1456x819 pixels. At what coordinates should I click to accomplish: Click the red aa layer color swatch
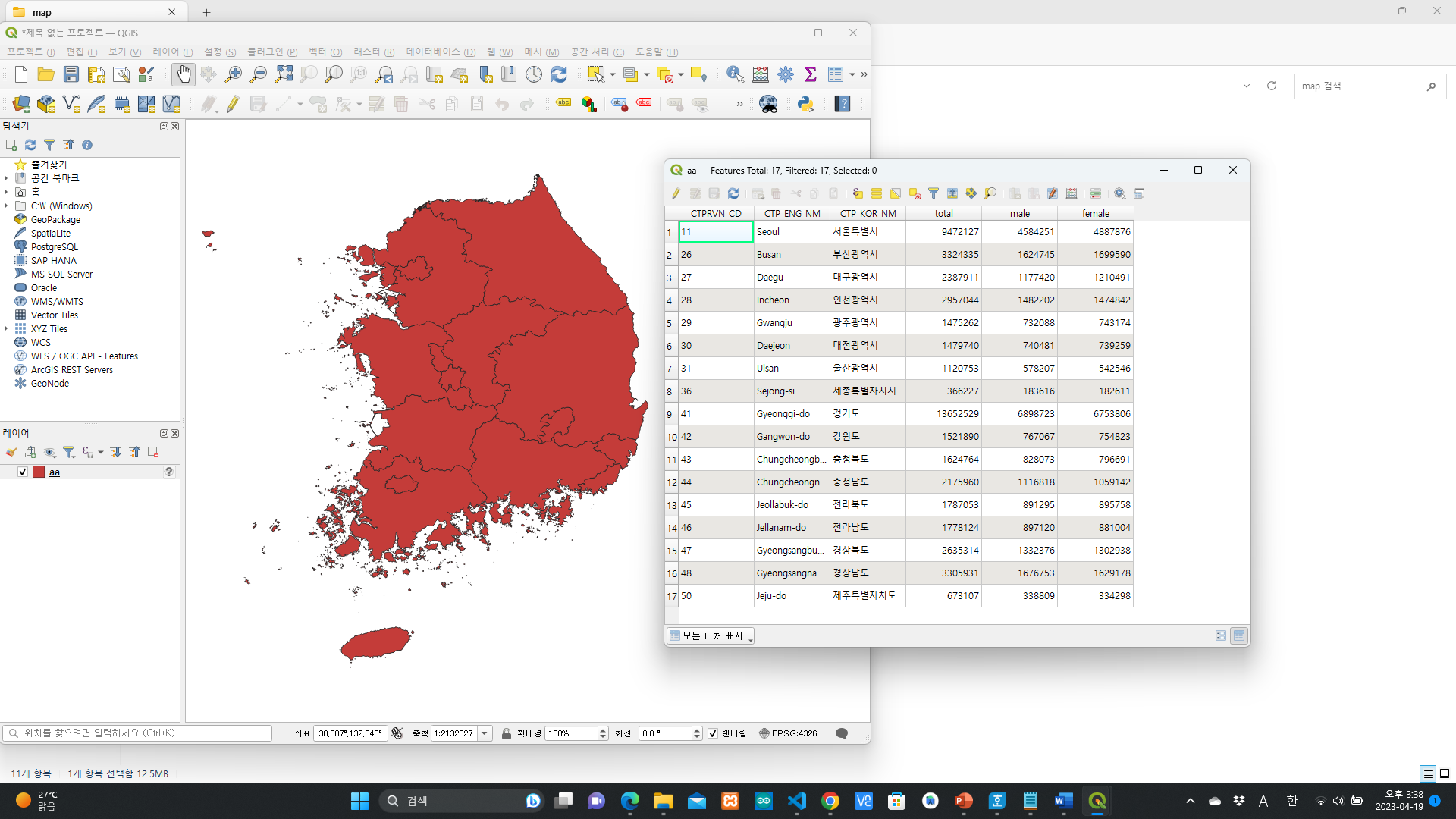[39, 472]
